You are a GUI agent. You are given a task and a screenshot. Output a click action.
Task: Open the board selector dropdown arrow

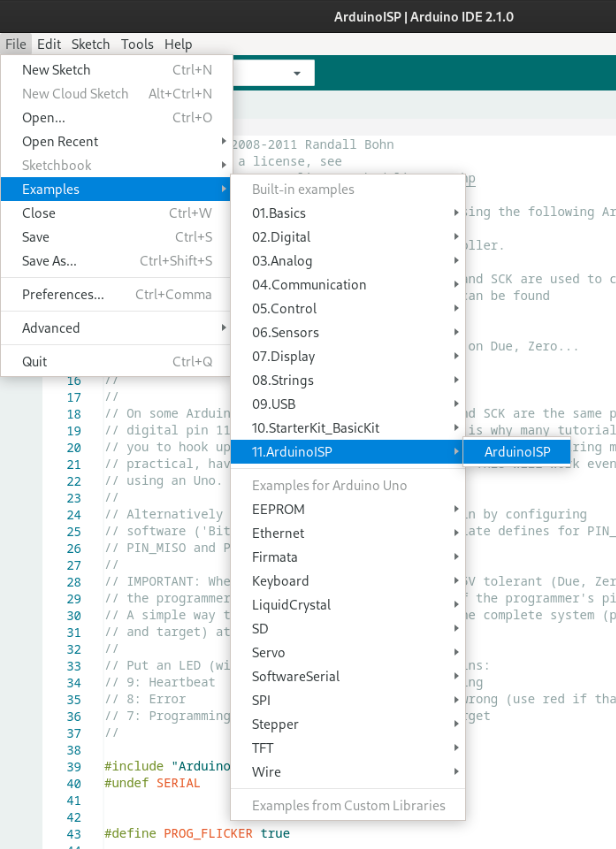[297, 73]
